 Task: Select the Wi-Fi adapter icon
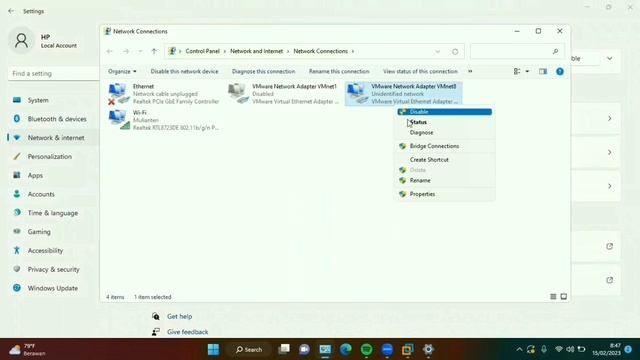click(x=119, y=120)
